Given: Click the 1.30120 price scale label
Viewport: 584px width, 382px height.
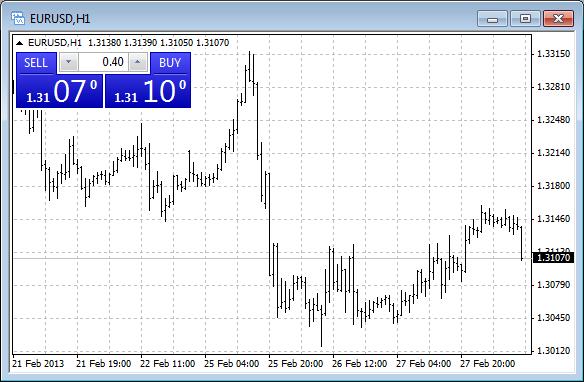Looking at the screenshot, I should (553, 351).
